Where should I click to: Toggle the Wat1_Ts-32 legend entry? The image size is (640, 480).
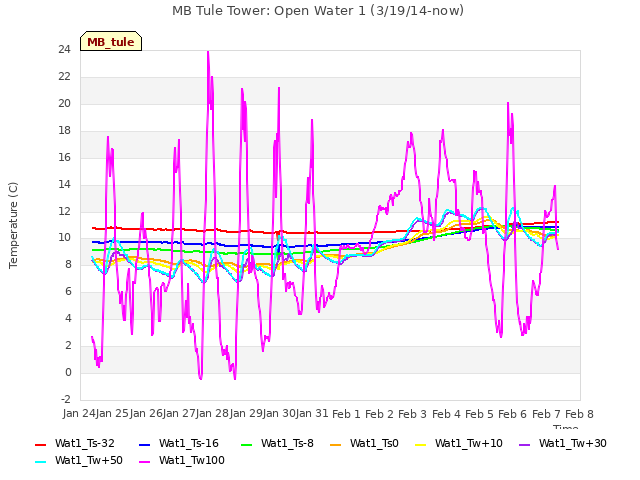[75, 444]
